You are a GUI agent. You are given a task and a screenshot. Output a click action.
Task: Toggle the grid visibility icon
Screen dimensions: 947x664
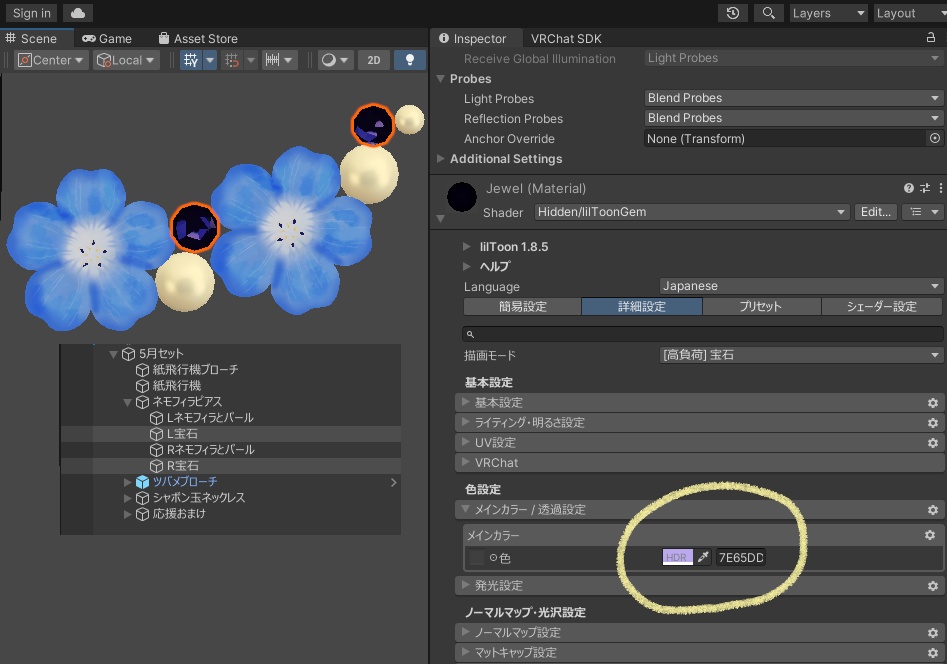191,60
